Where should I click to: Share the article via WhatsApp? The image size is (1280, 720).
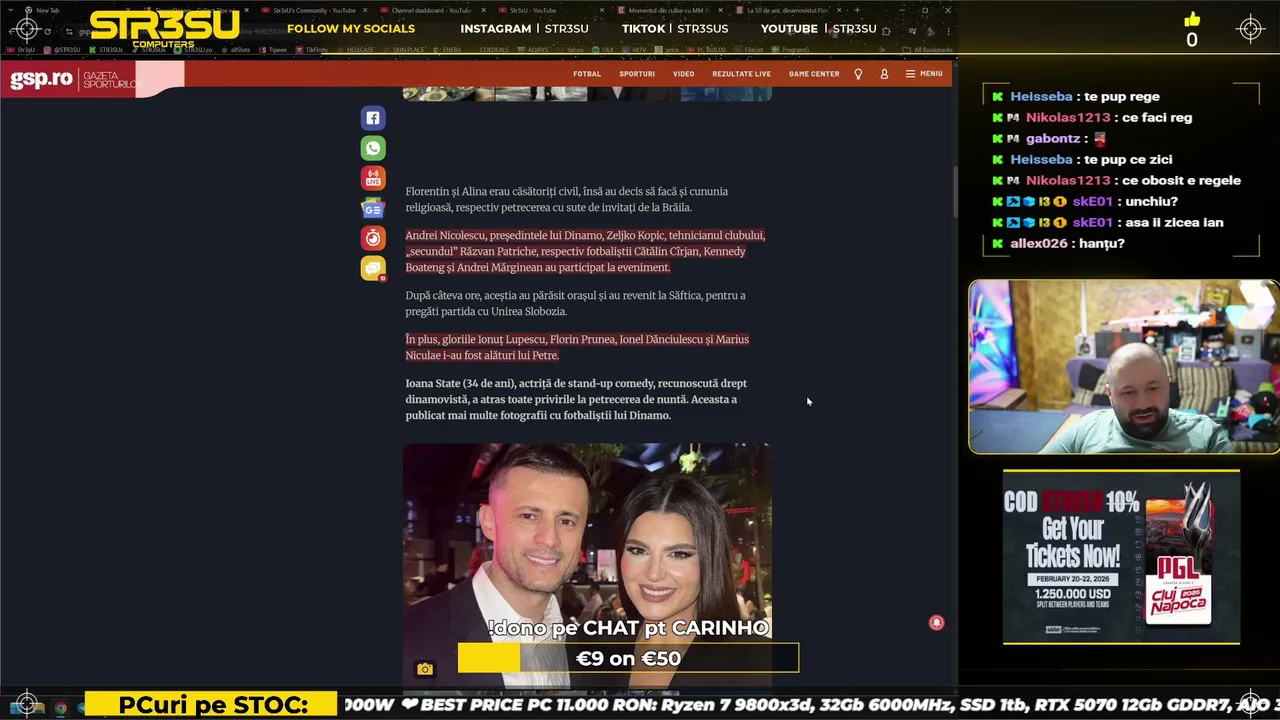pyautogui.click(x=373, y=148)
